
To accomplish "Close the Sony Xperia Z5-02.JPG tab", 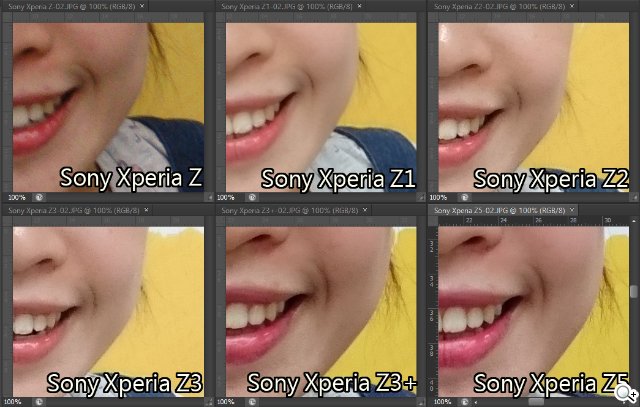I will click(x=572, y=210).
